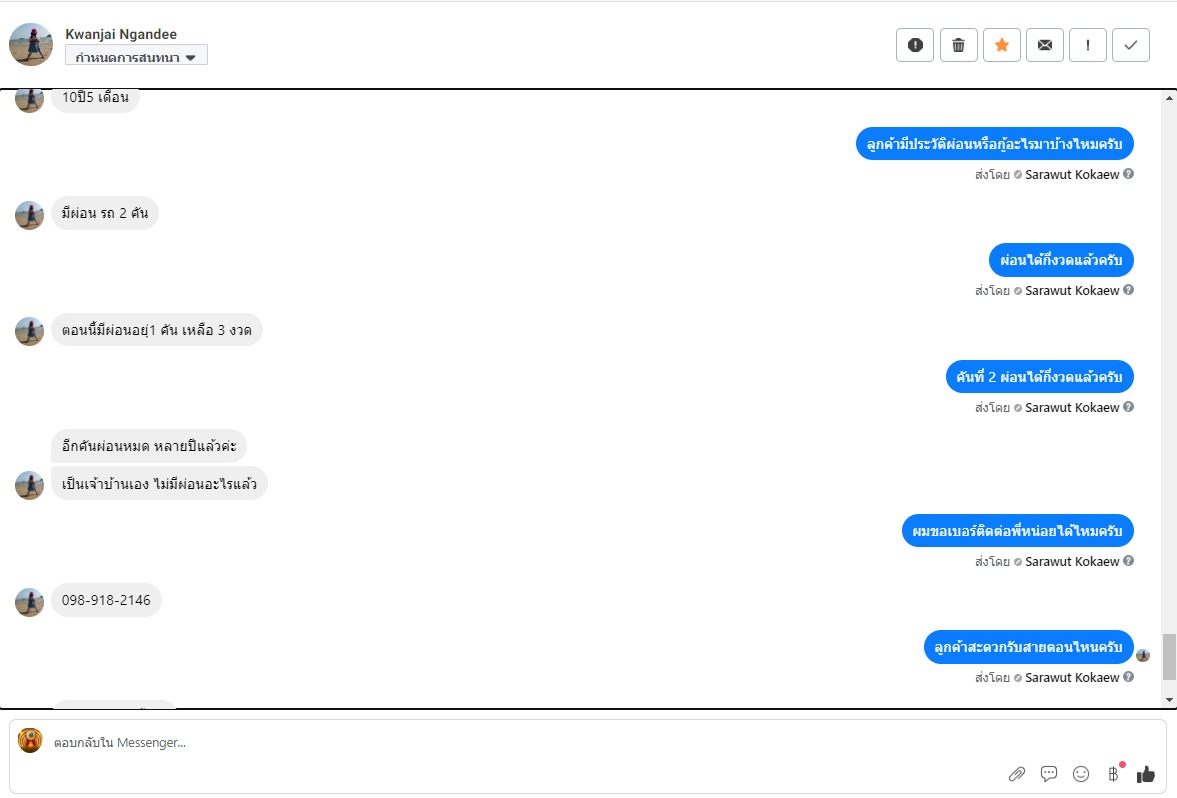
Task: Click the exclamation mark priority button
Action: coord(1088,45)
